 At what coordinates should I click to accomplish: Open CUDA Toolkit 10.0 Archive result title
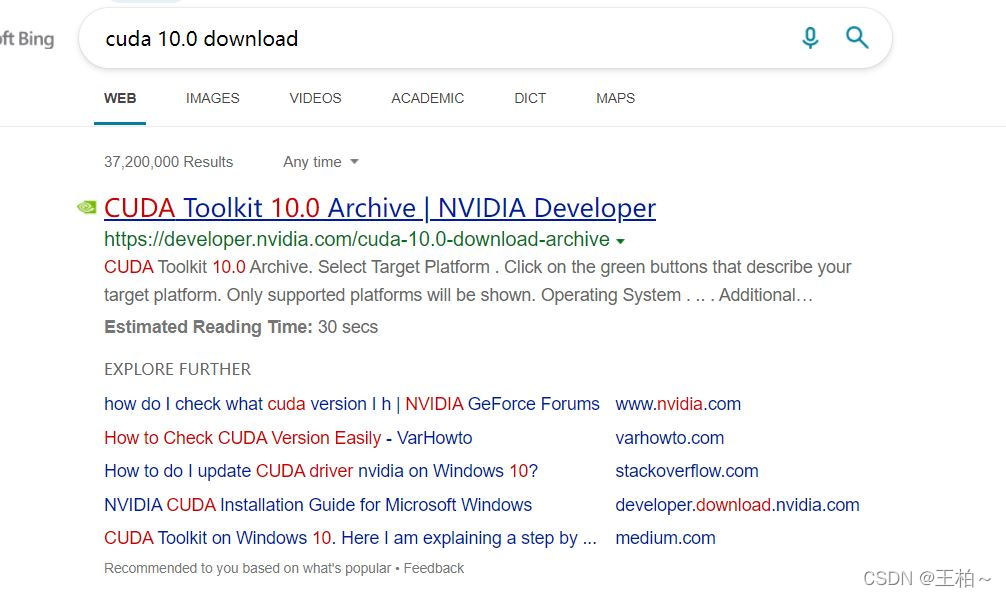point(380,208)
